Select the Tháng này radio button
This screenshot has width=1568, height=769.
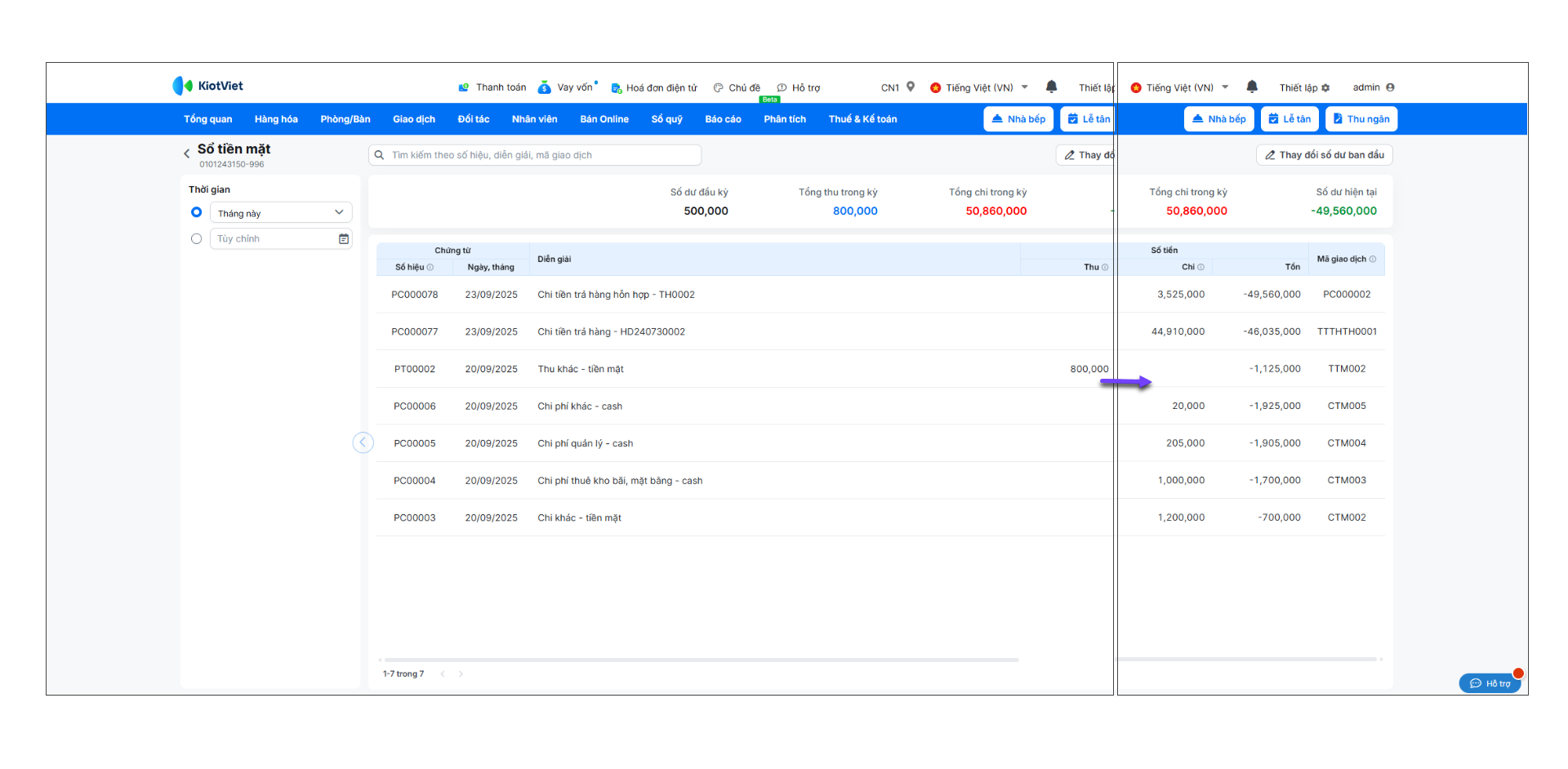pos(196,212)
